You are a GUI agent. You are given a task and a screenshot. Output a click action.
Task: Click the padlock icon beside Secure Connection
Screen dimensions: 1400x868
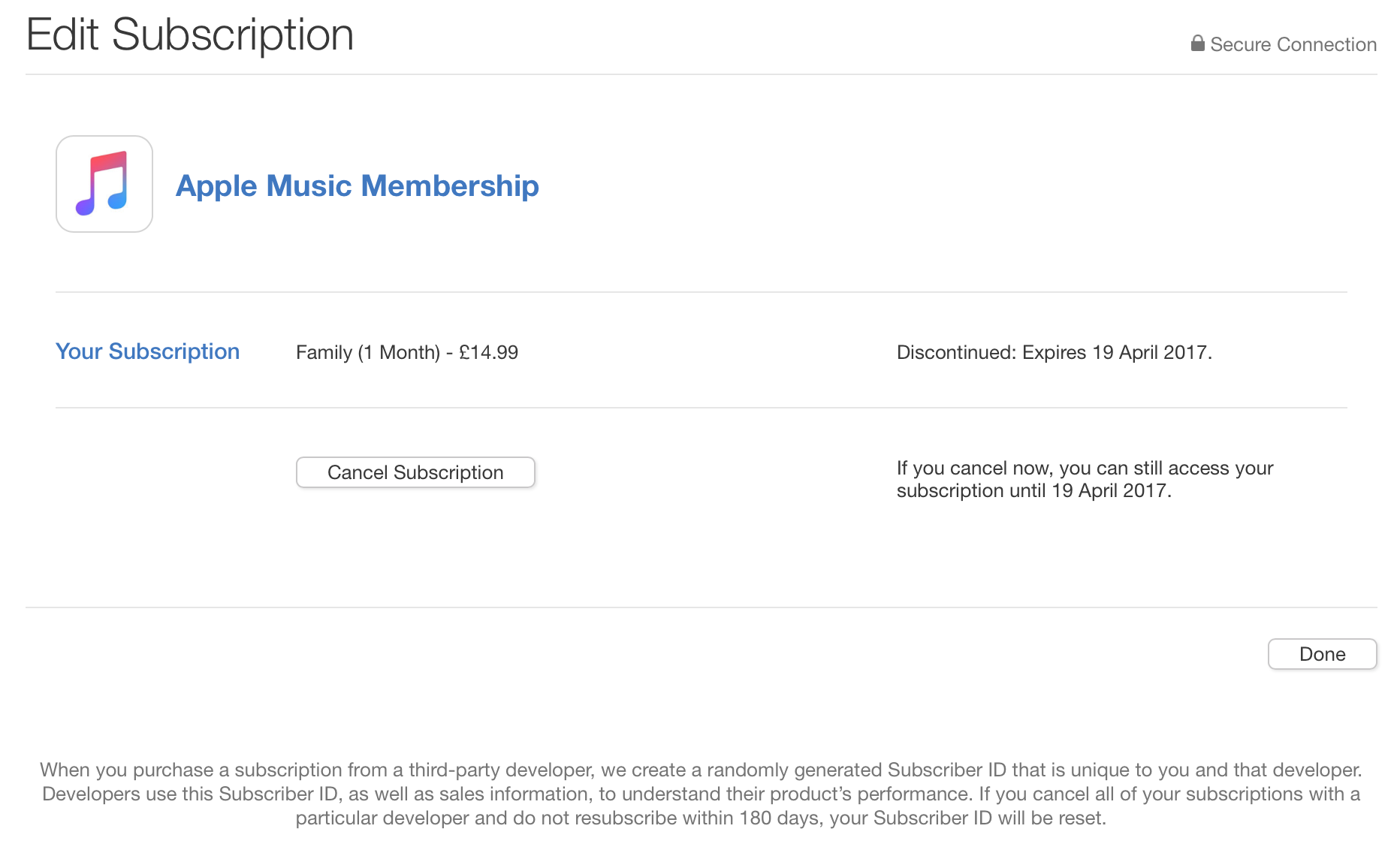point(1197,44)
